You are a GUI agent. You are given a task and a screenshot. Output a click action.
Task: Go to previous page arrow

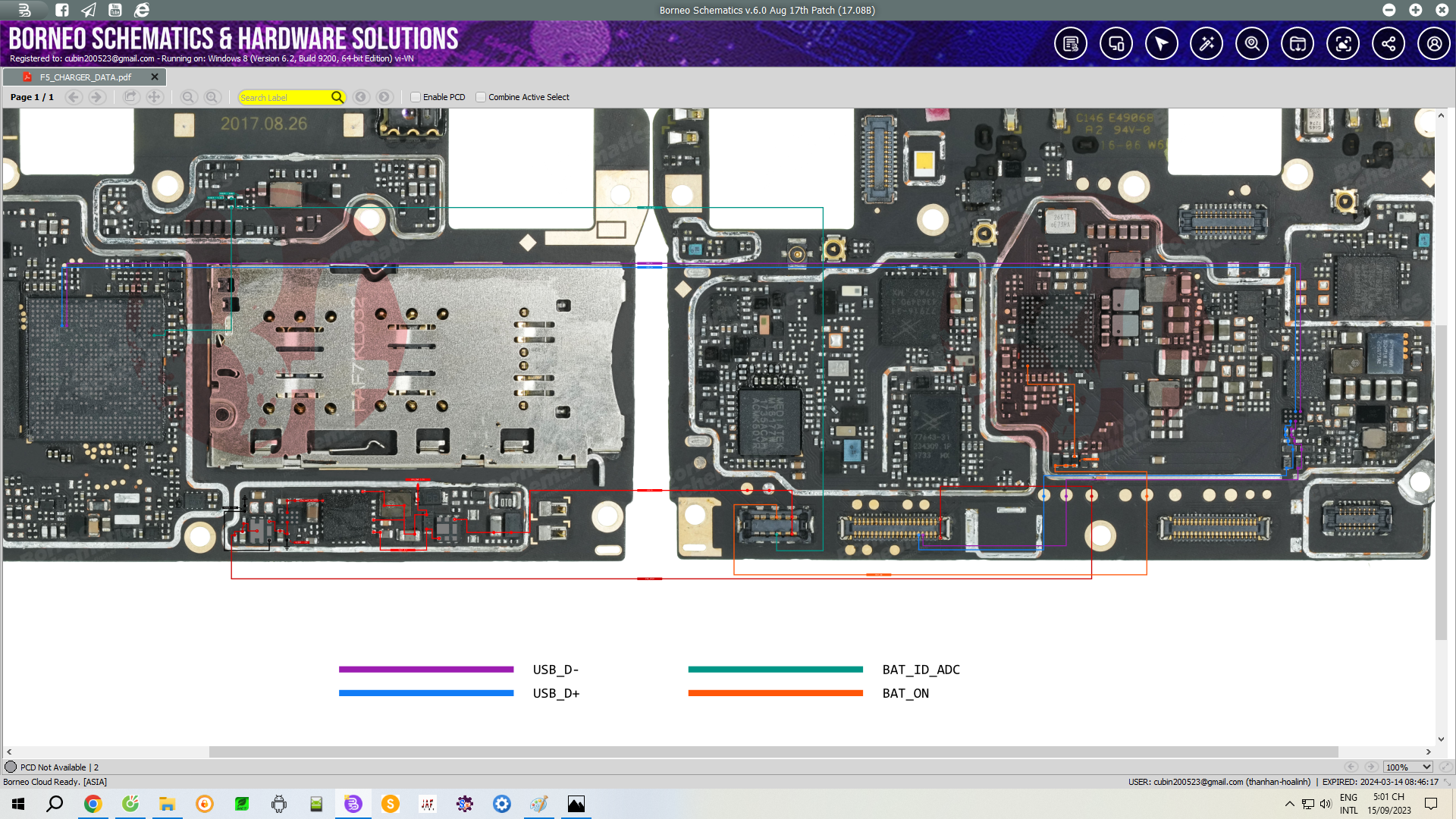coord(74,97)
